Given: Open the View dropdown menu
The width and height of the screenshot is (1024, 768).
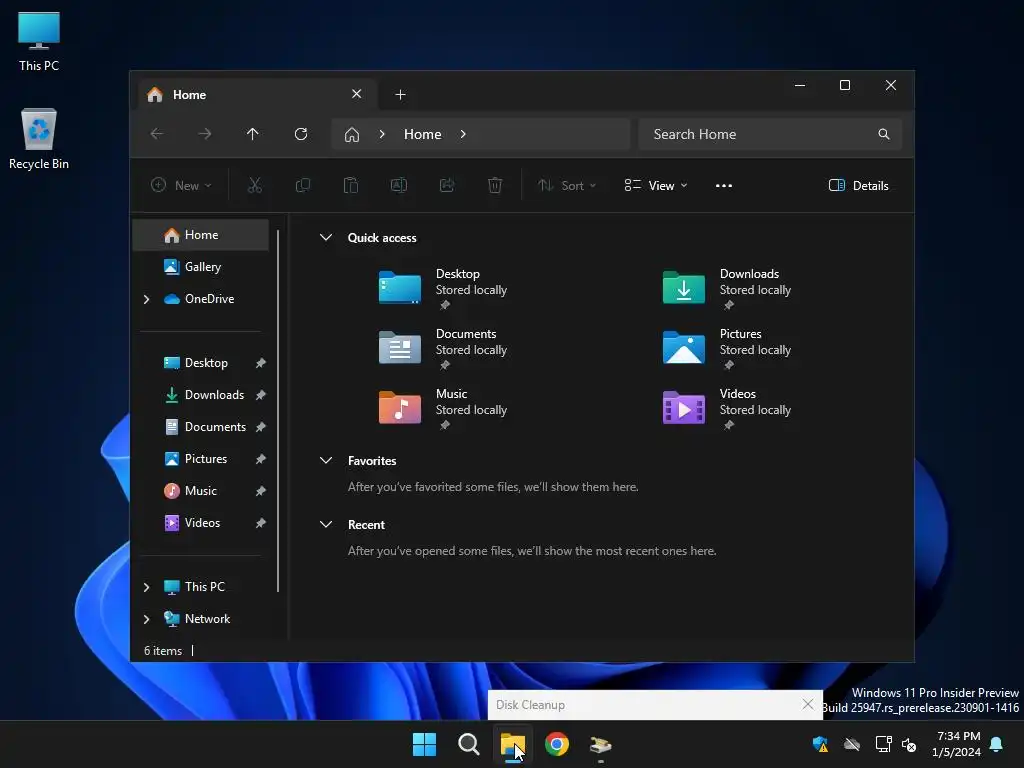Looking at the screenshot, I should 656,185.
